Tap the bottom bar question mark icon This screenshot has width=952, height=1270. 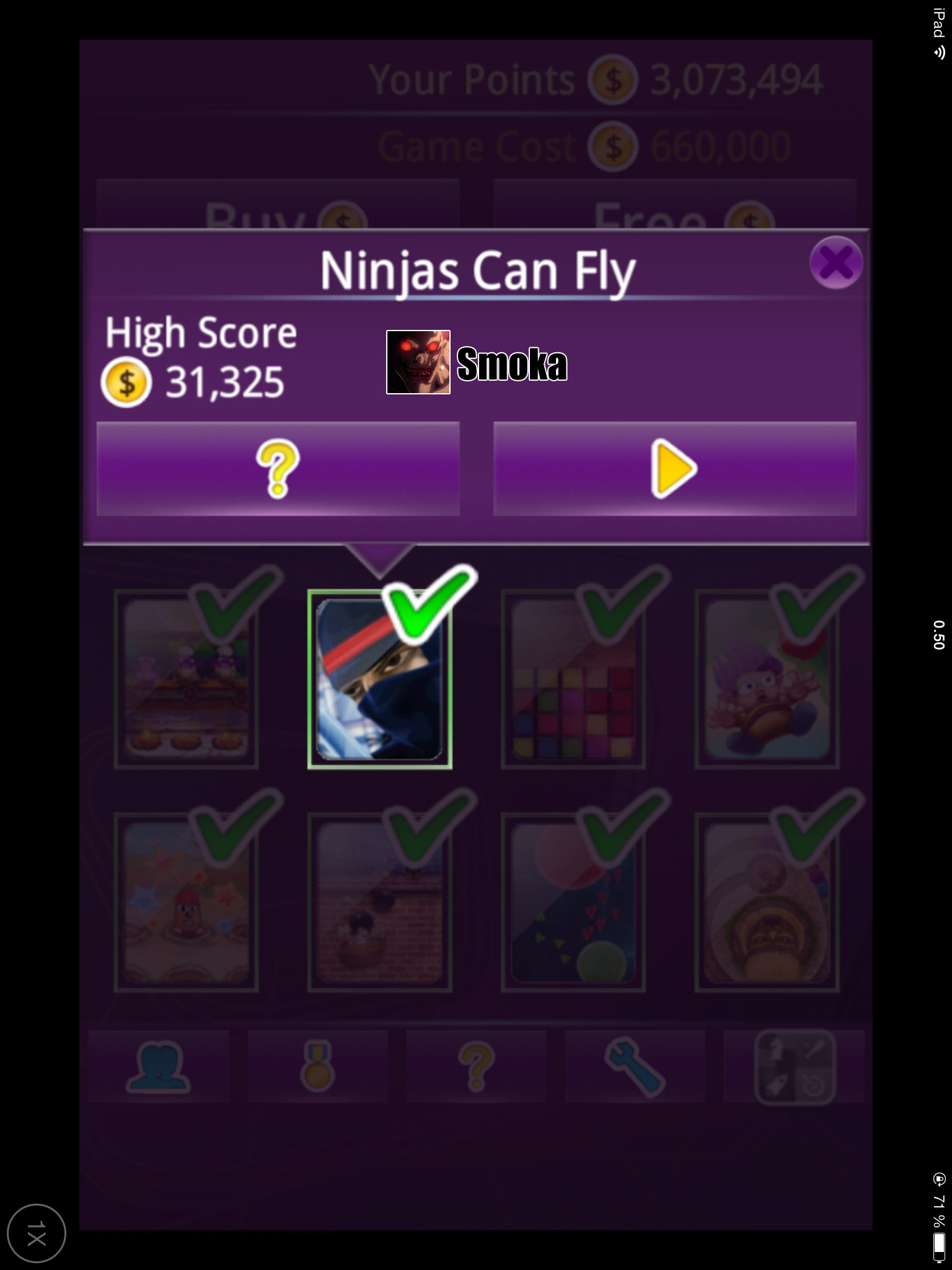click(x=476, y=1067)
